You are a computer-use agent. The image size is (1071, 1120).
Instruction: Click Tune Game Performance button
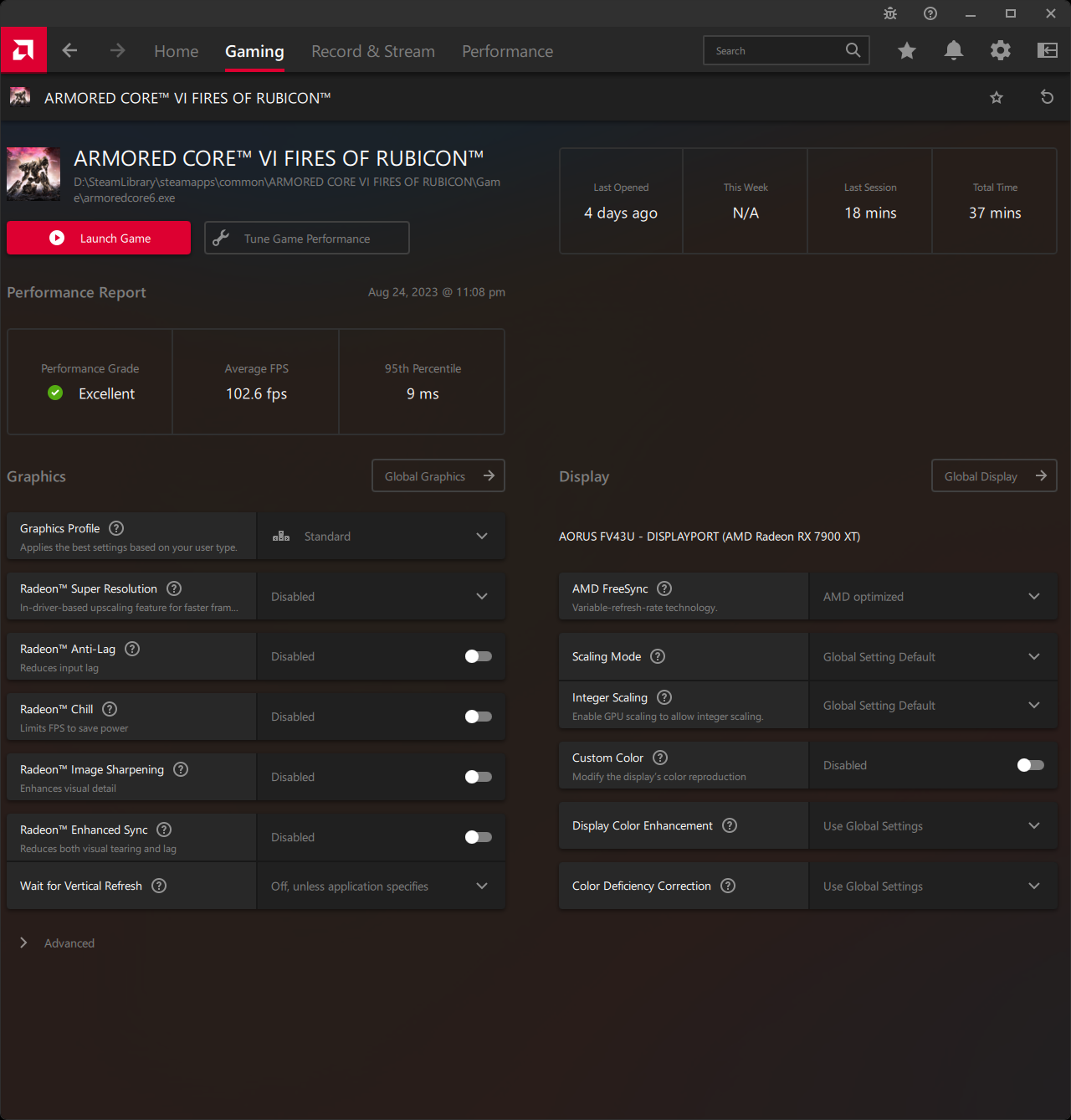pos(307,238)
